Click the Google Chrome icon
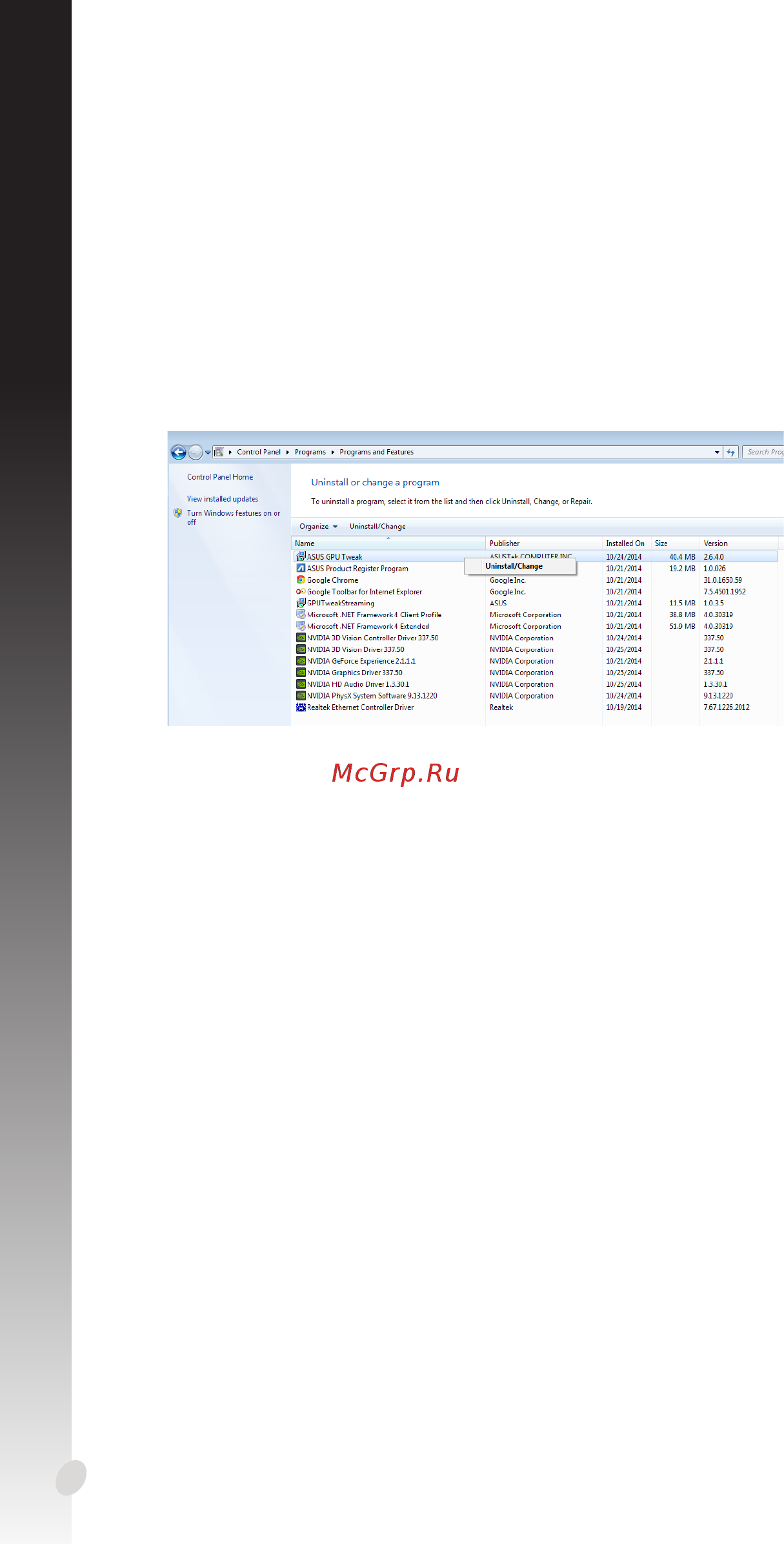The width and height of the screenshot is (784, 1544). click(x=301, y=580)
